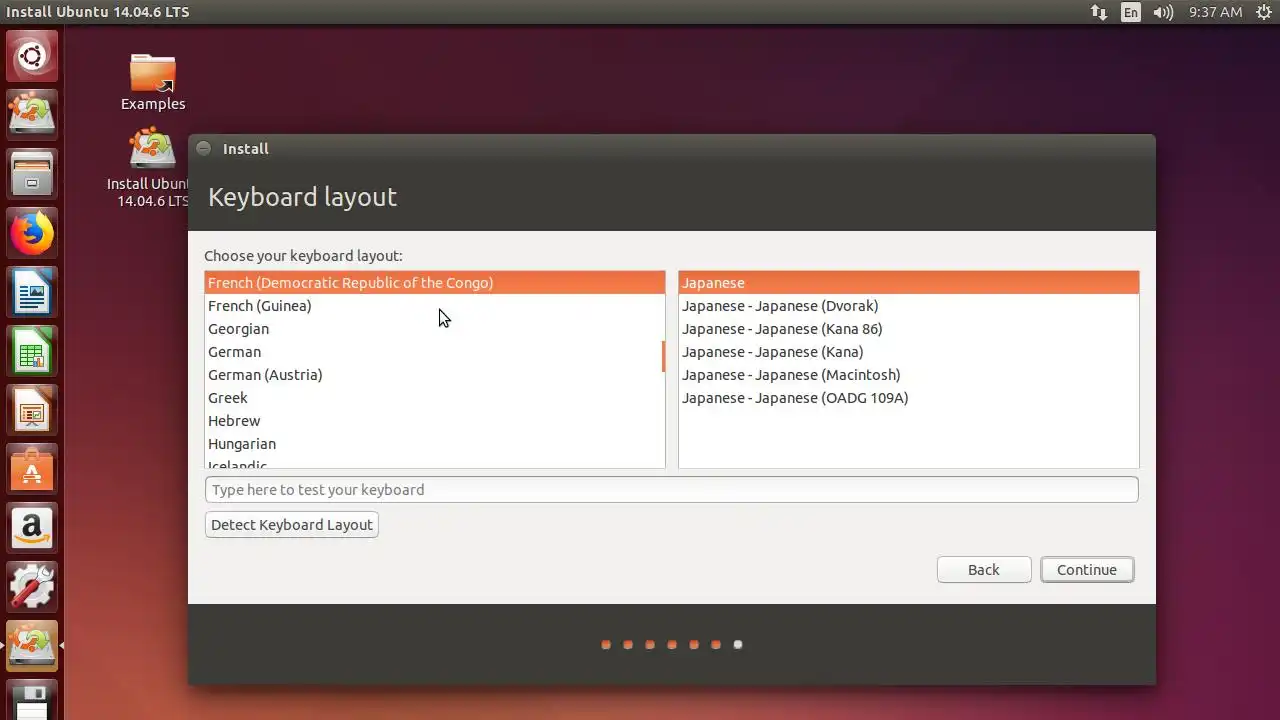Open the En keyboard language indicator
The height and width of the screenshot is (720, 1280).
click(x=1130, y=12)
